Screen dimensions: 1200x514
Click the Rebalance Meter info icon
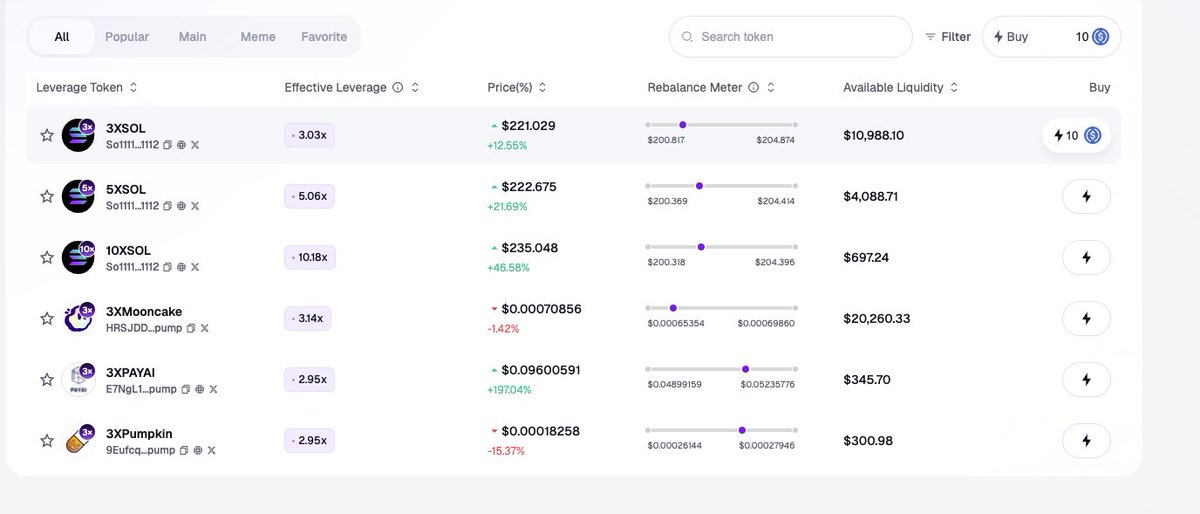pos(754,88)
